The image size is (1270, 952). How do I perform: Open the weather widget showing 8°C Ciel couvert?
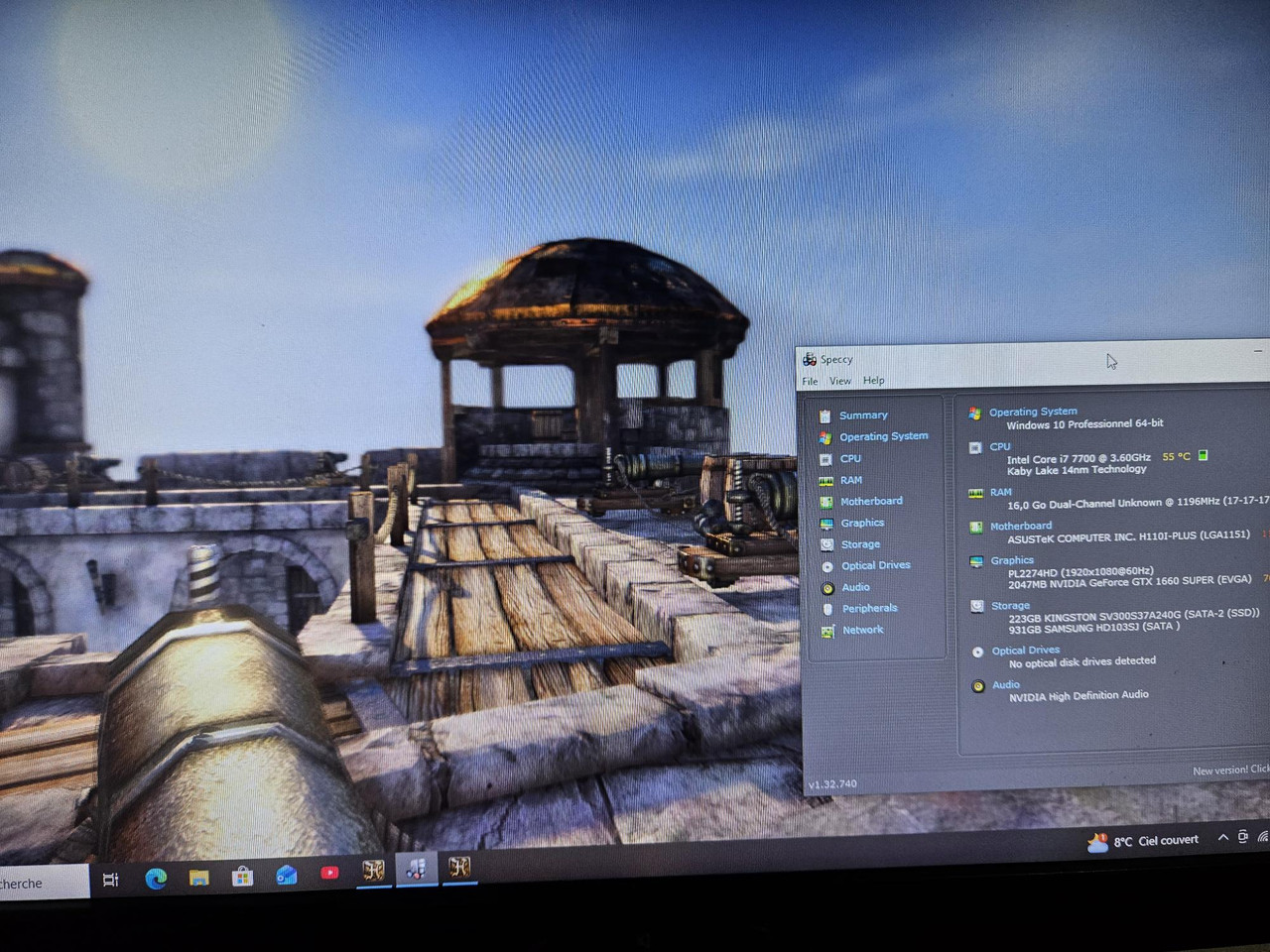[x=1143, y=842]
